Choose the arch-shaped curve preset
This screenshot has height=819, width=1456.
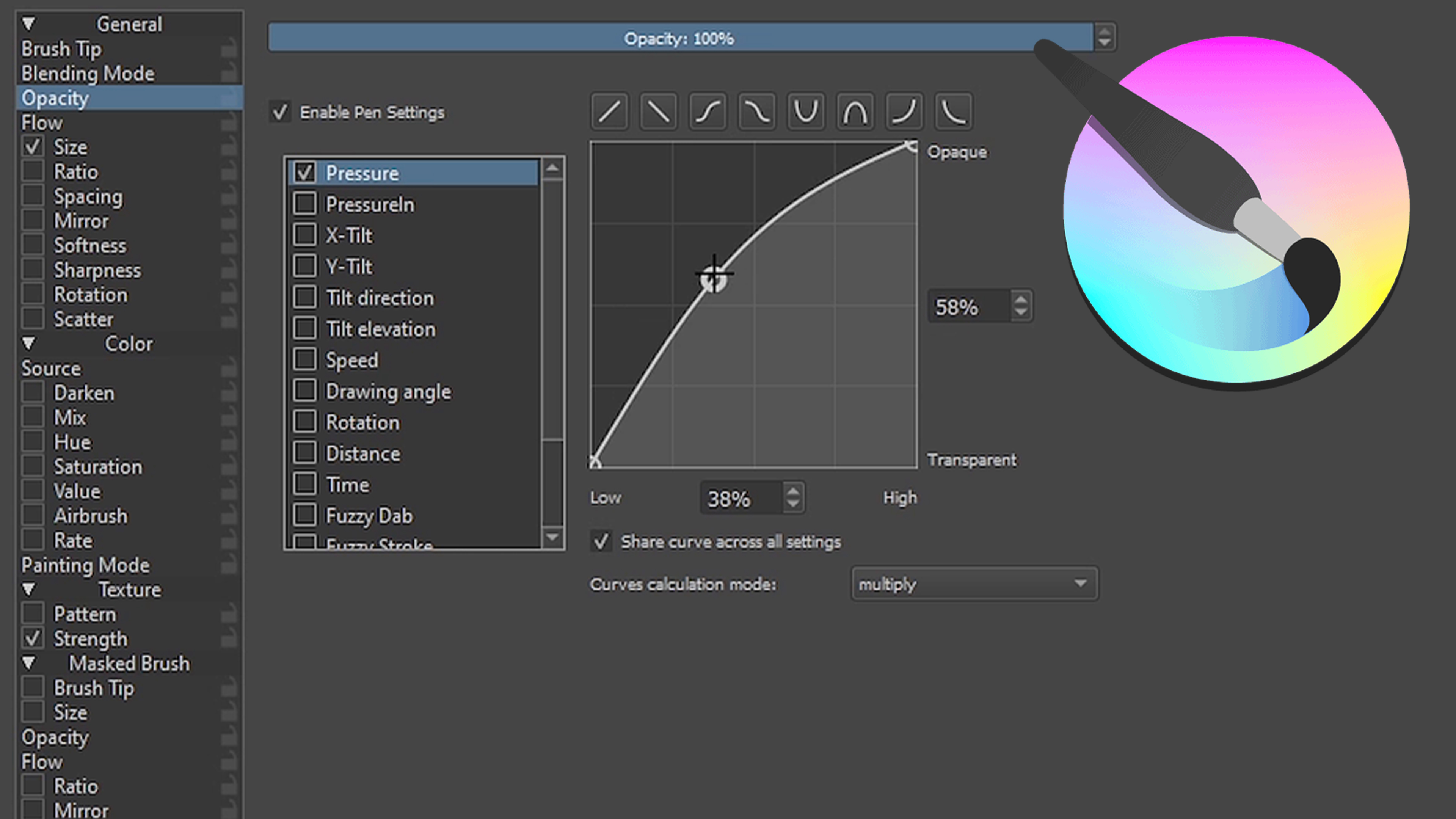855,111
